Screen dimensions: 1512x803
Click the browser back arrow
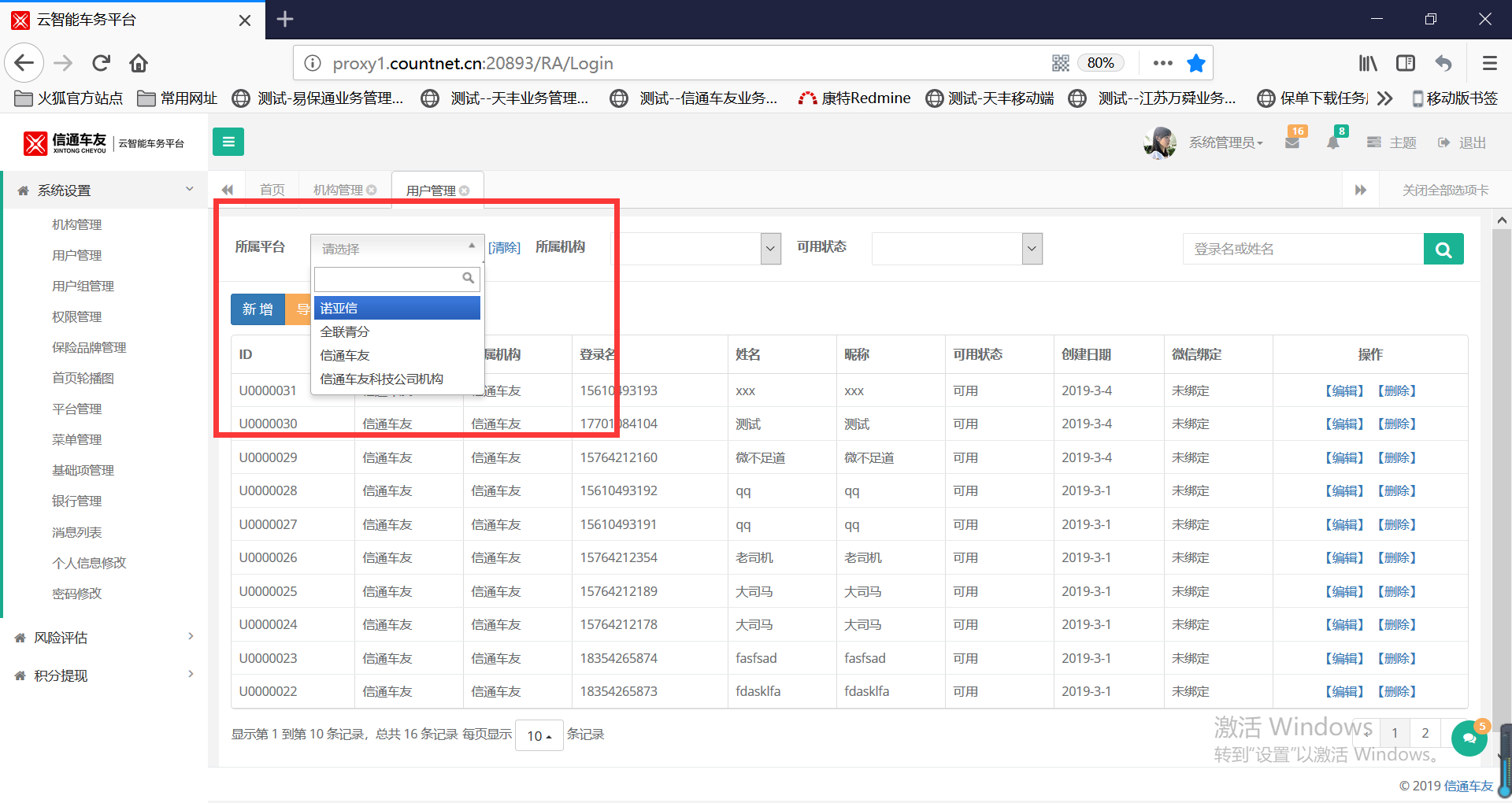(x=24, y=63)
